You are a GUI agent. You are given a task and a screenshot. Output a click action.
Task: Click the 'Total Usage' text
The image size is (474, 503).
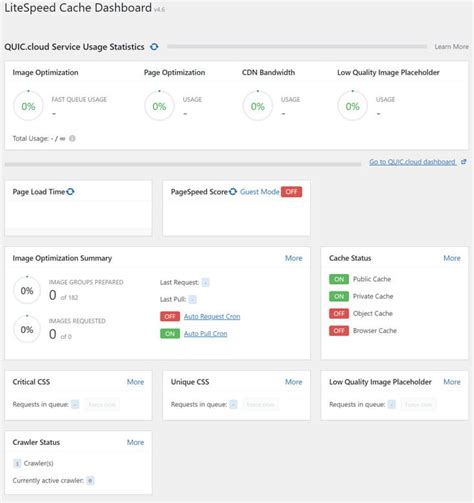tap(30, 138)
